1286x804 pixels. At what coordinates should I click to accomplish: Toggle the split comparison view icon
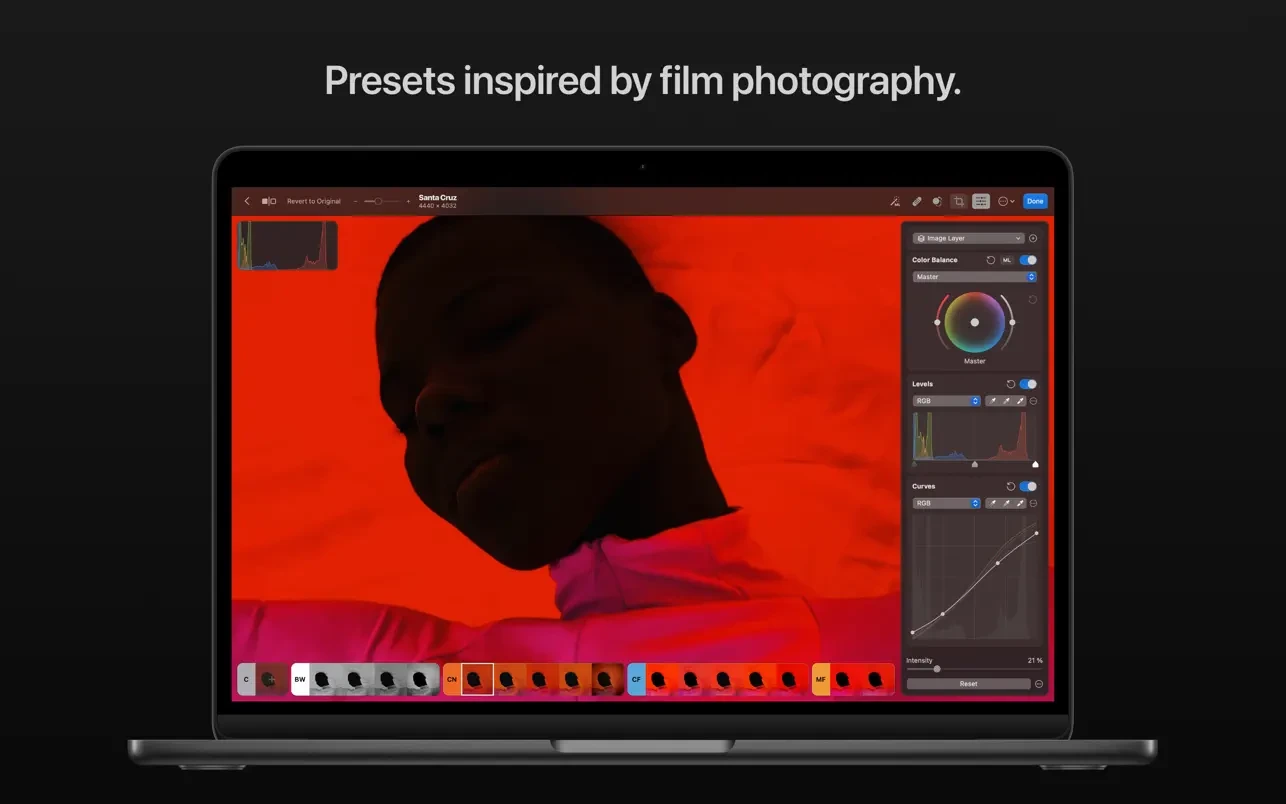coord(269,201)
